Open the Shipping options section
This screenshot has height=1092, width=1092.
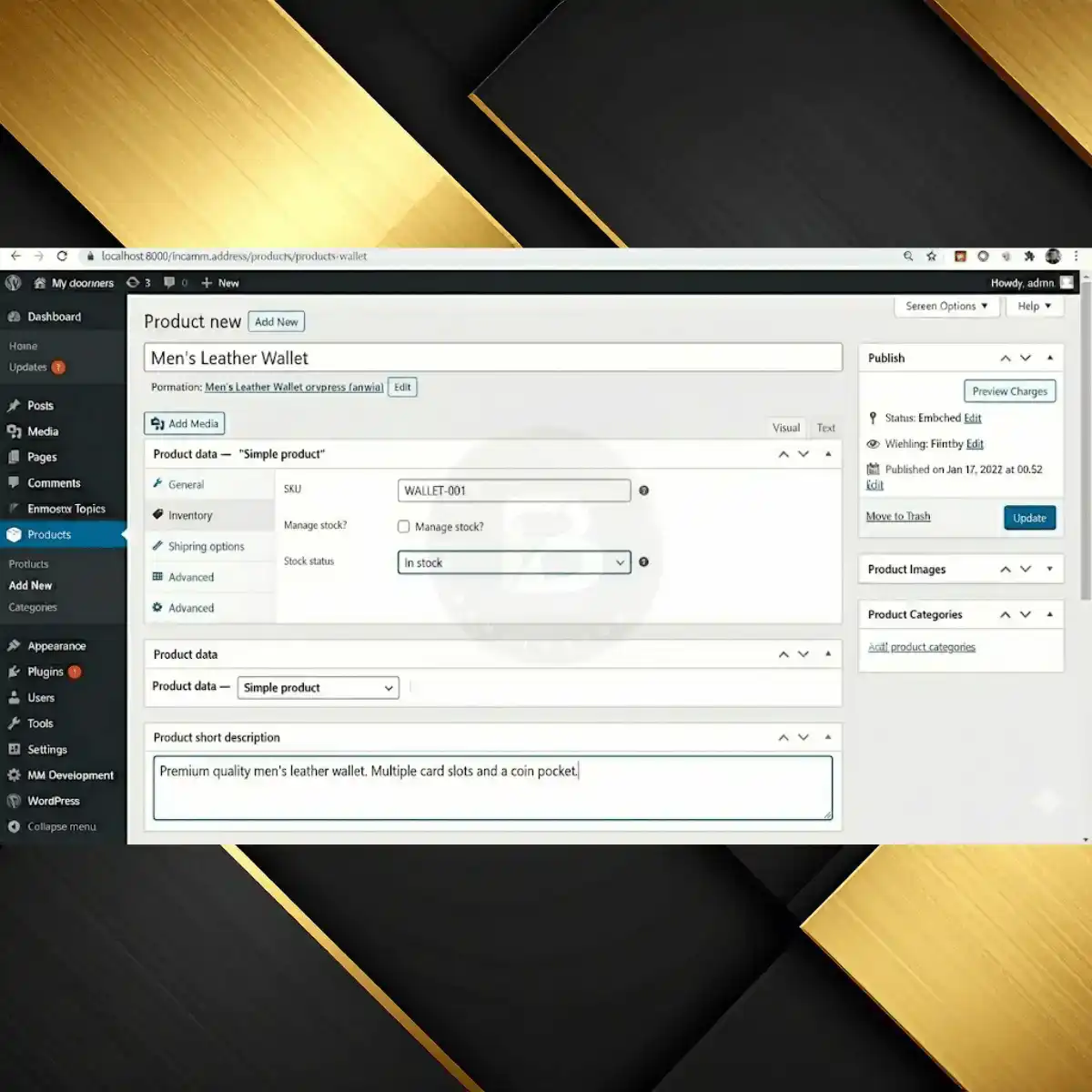[x=207, y=546]
